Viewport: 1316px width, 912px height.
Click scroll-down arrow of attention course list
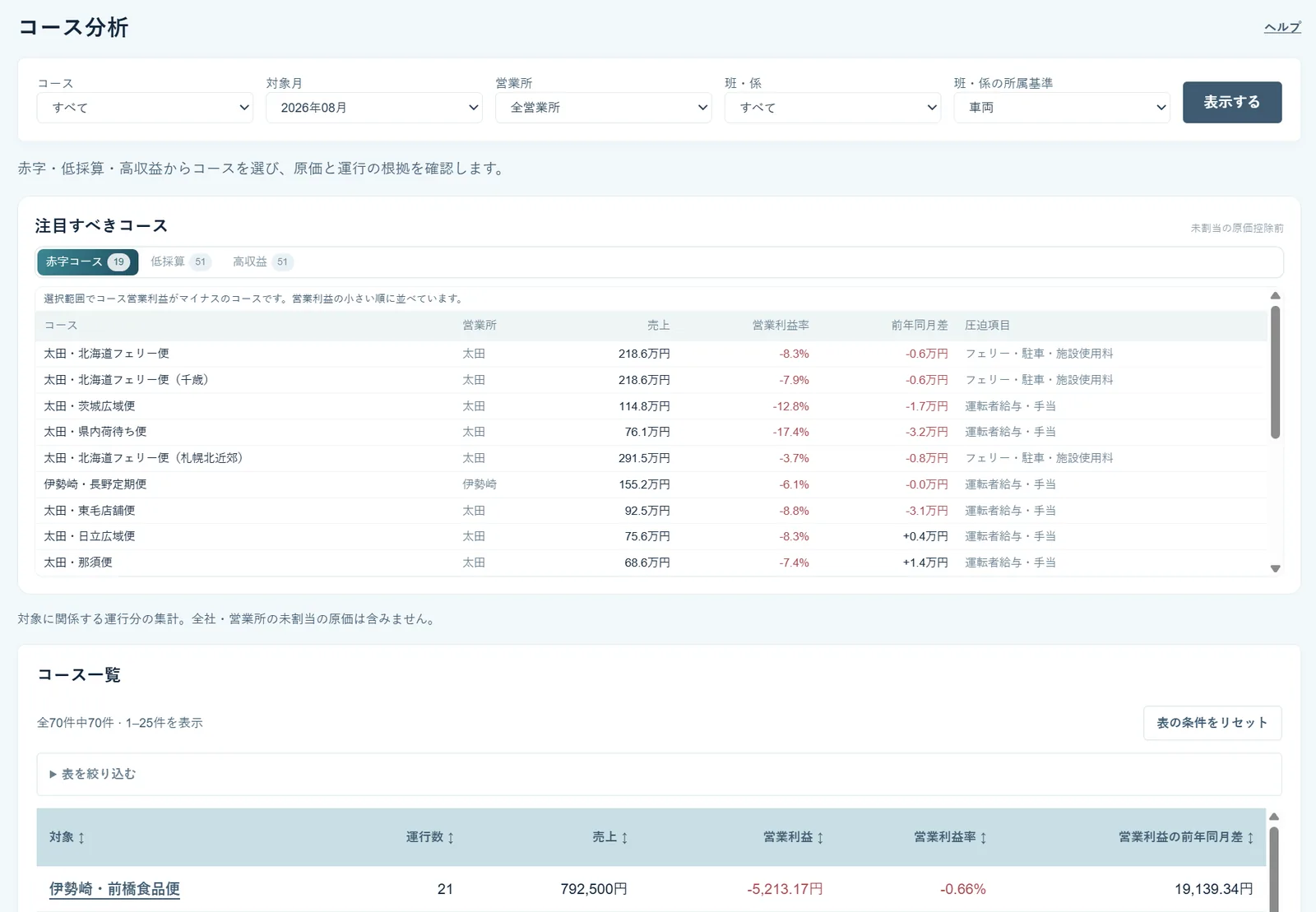[x=1276, y=568]
